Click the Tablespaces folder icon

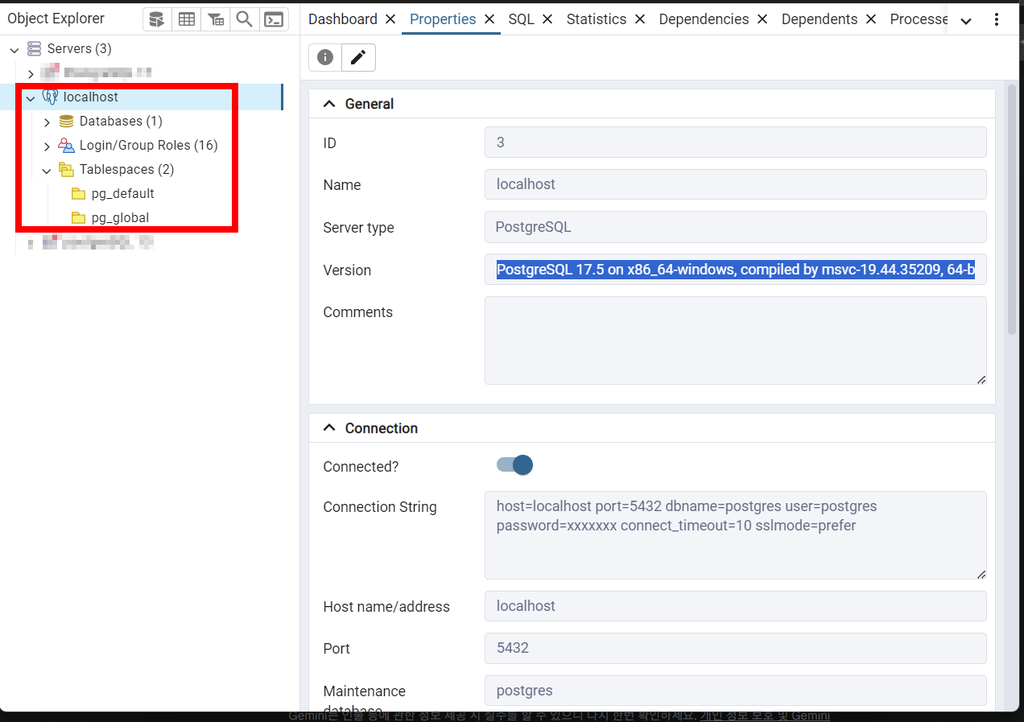click(x=66, y=170)
